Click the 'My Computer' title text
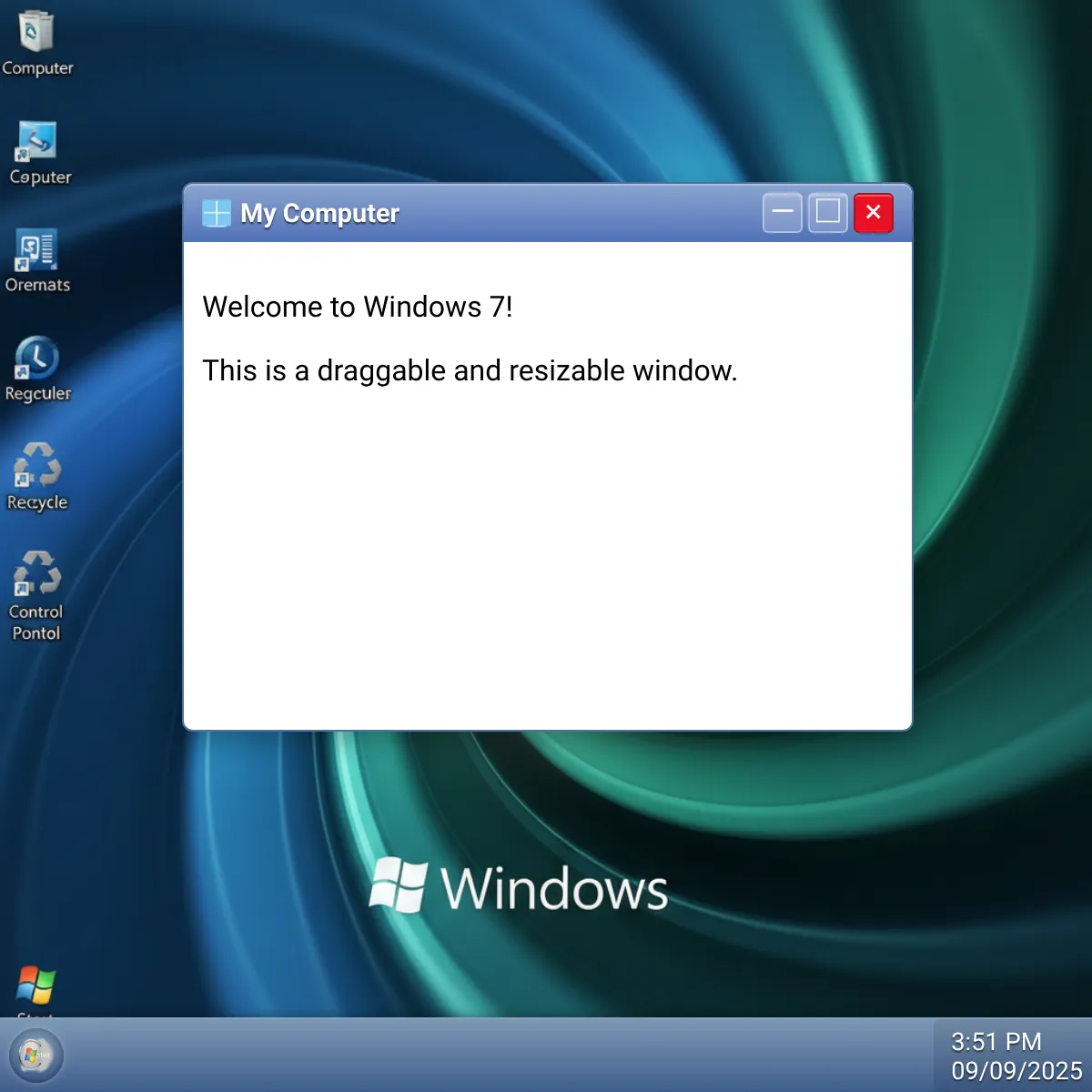1092x1092 pixels. point(319,214)
